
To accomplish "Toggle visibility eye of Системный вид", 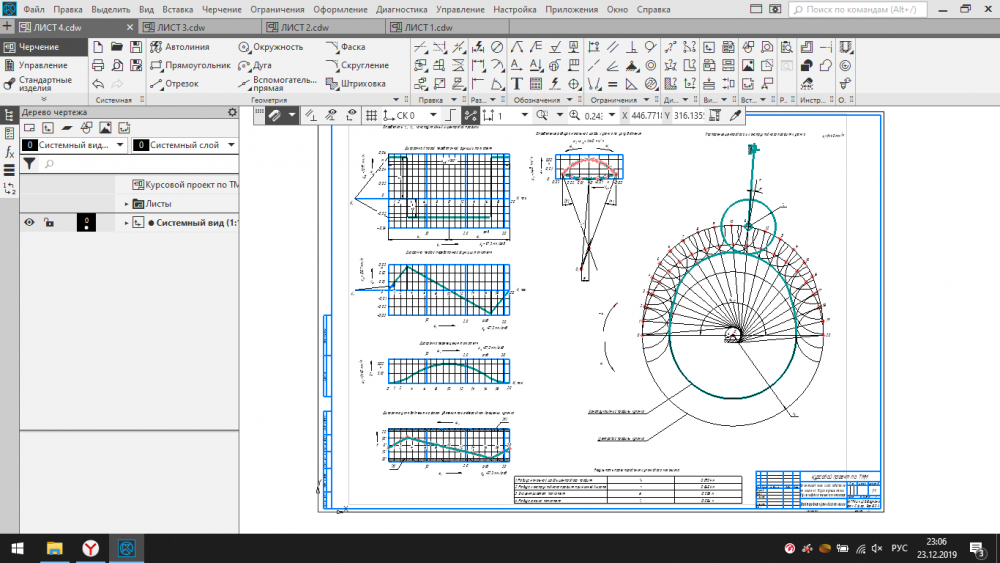I will point(30,222).
